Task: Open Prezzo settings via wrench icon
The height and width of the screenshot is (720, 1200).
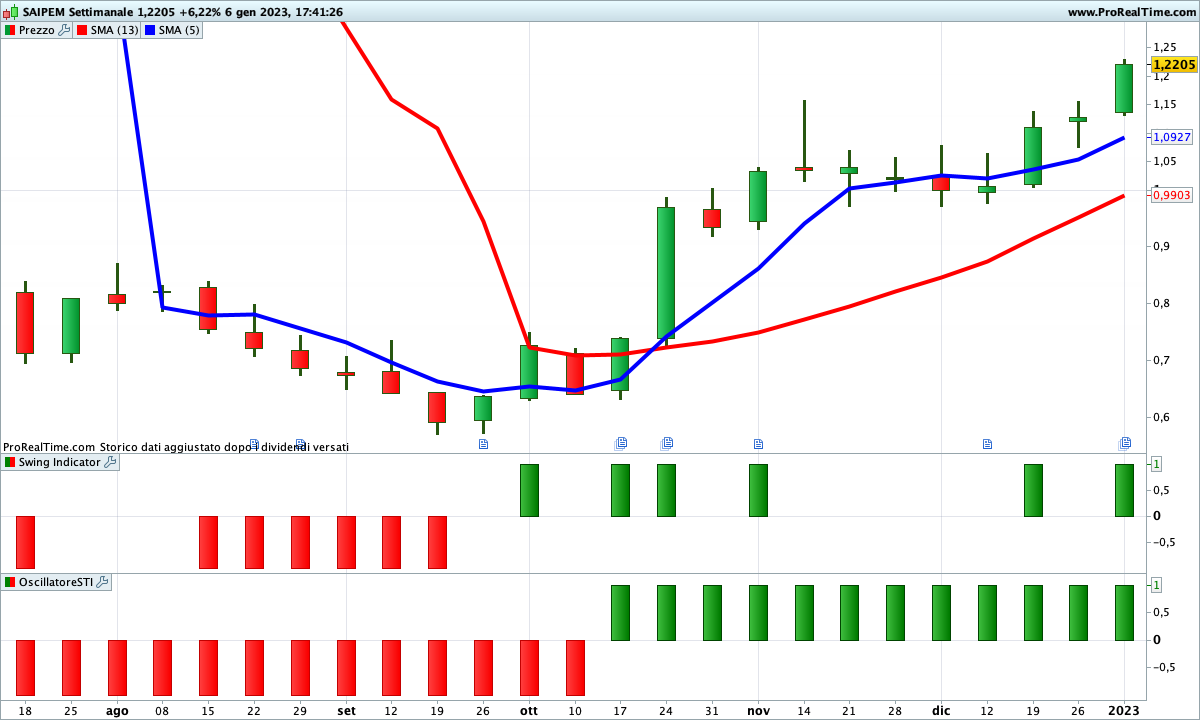Action: pos(64,30)
